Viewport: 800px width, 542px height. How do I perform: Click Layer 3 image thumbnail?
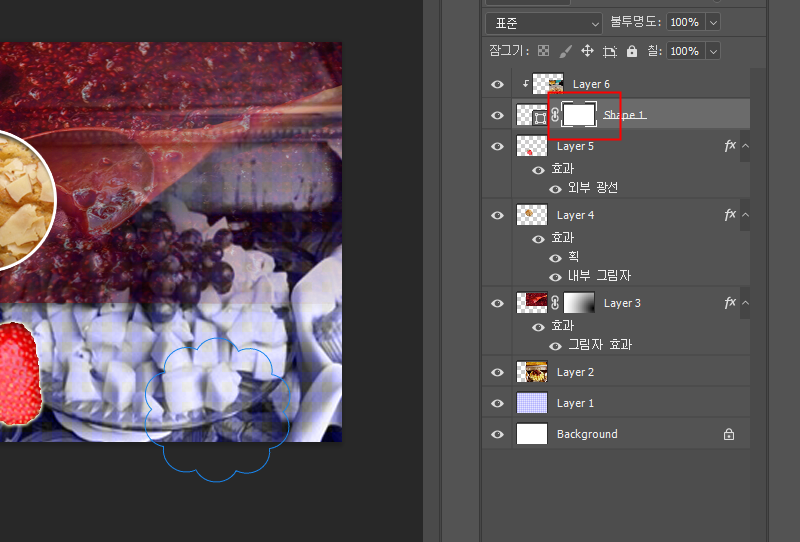(x=532, y=303)
